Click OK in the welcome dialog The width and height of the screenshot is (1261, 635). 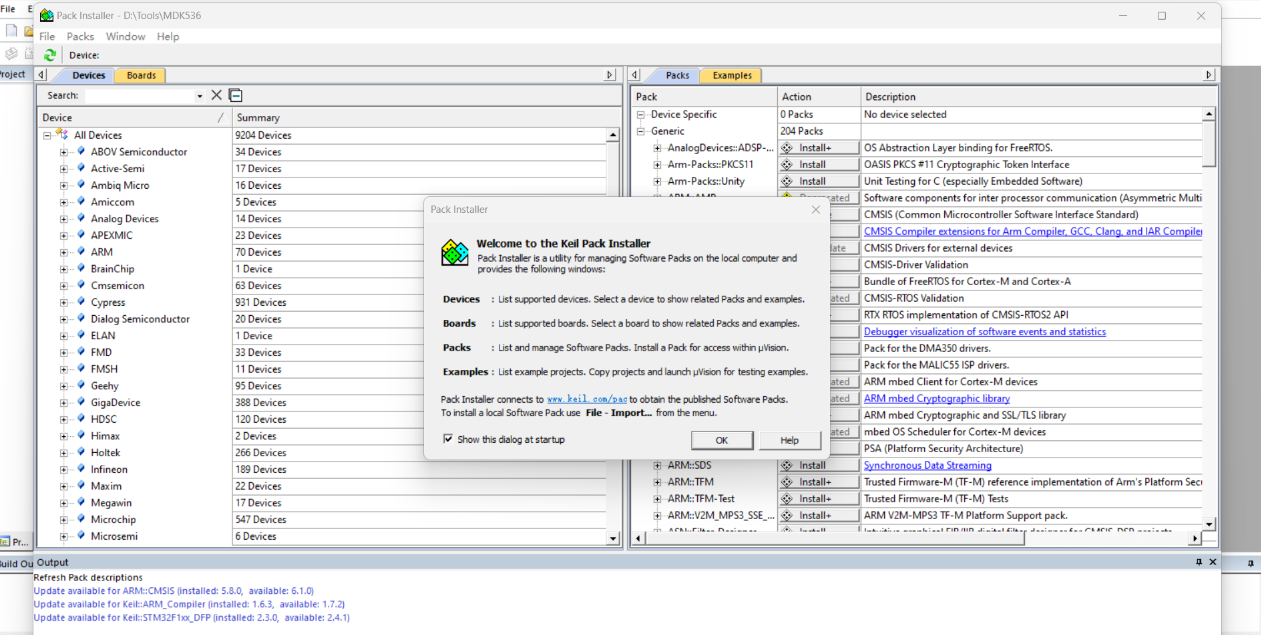click(721, 440)
